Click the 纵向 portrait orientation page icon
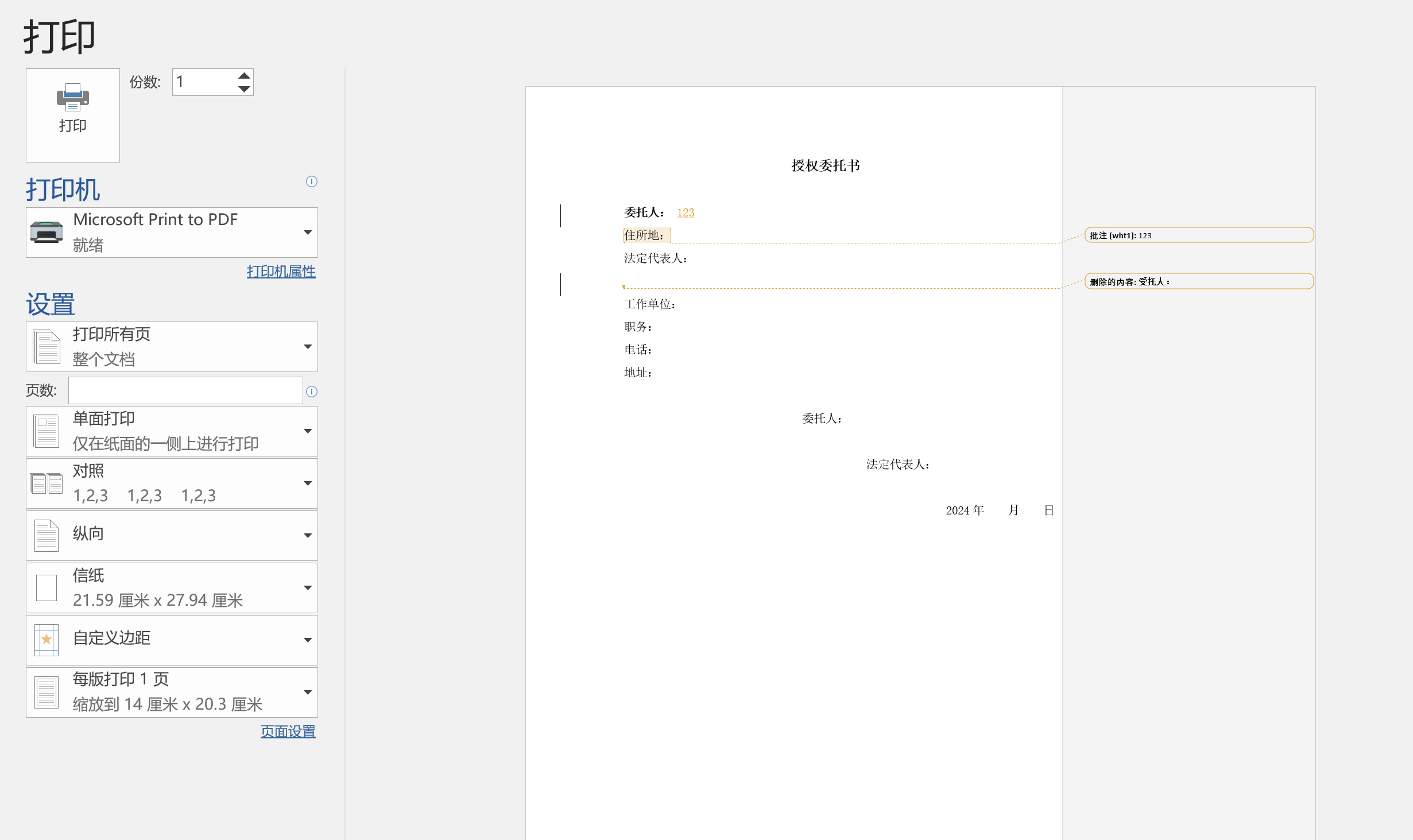1413x840 pixels. tap(47, 535)
